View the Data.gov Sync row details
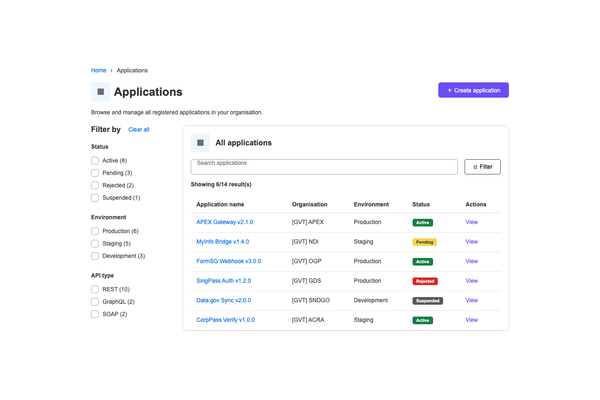The height and width of the screenshot is (400, 600). point(471,300)
